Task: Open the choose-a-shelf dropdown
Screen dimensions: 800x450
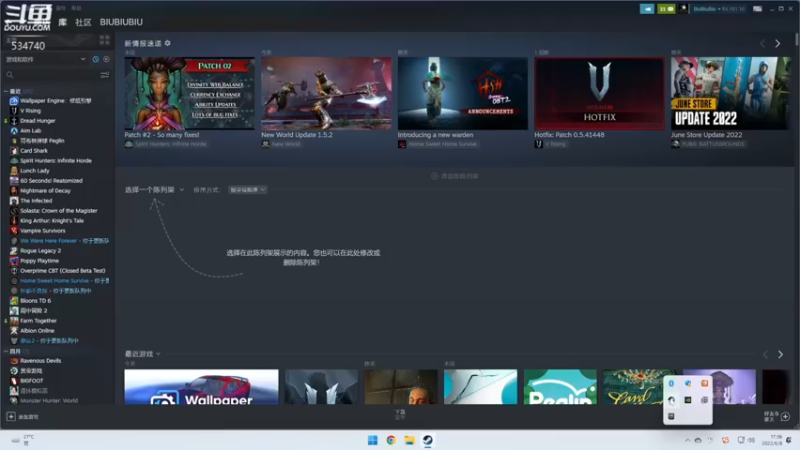Action: [x=154, y=190]
